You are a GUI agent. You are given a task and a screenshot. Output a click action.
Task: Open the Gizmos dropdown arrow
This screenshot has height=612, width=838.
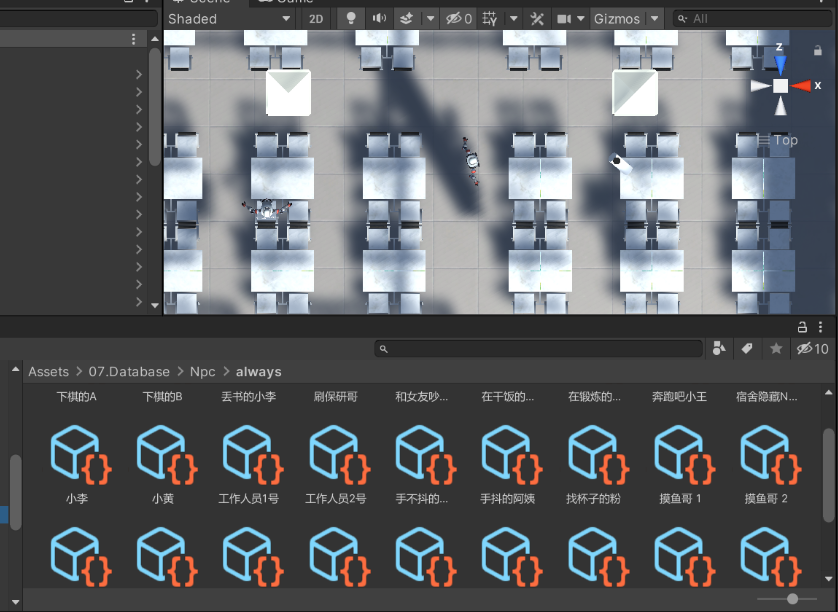coord(655,19)
